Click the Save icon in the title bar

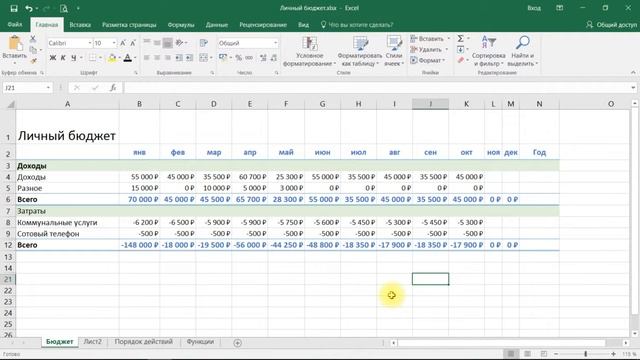click(x=14, y=8)
